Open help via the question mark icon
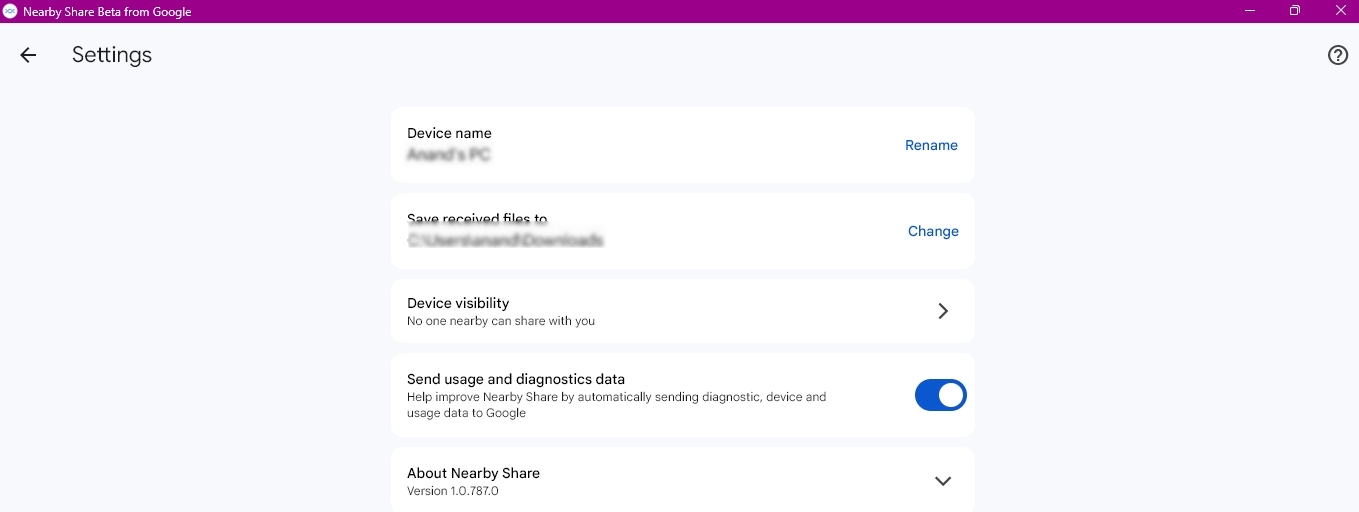Viewport: 1359px width, 512px height. (1337, 55)
